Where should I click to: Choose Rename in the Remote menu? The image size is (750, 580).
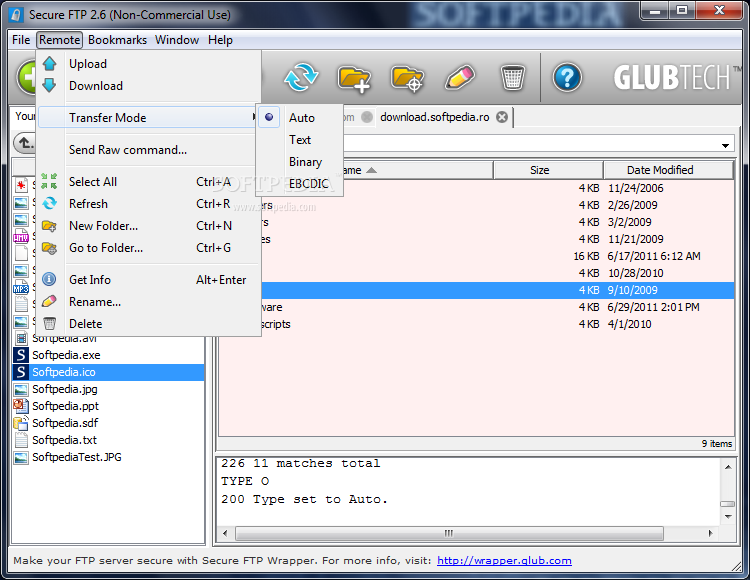[148, 302]
